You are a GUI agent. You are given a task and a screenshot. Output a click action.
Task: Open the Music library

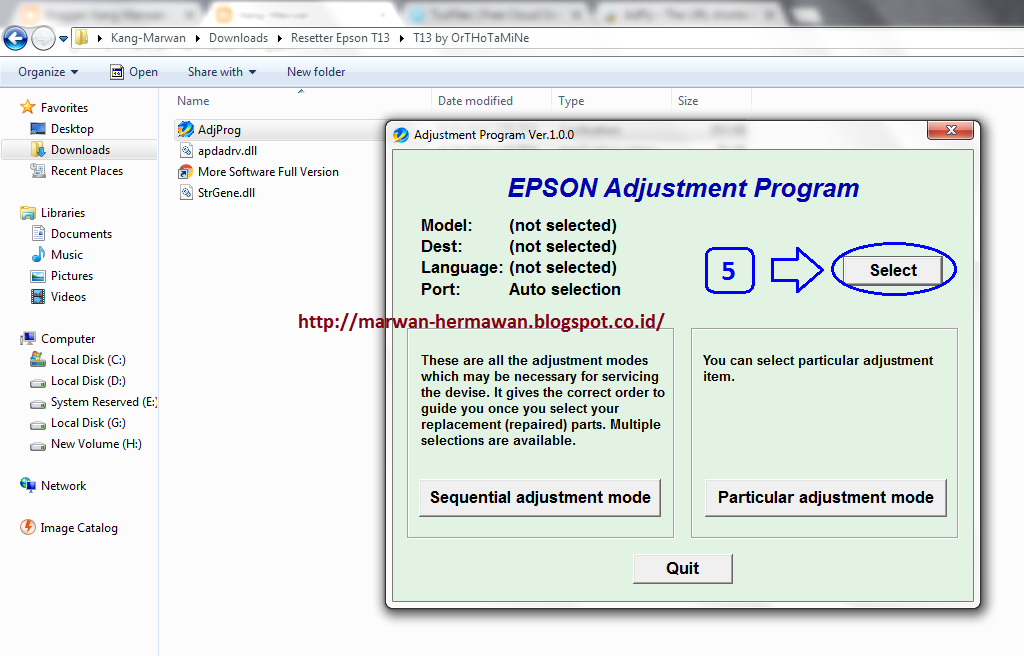coord(67,254)
